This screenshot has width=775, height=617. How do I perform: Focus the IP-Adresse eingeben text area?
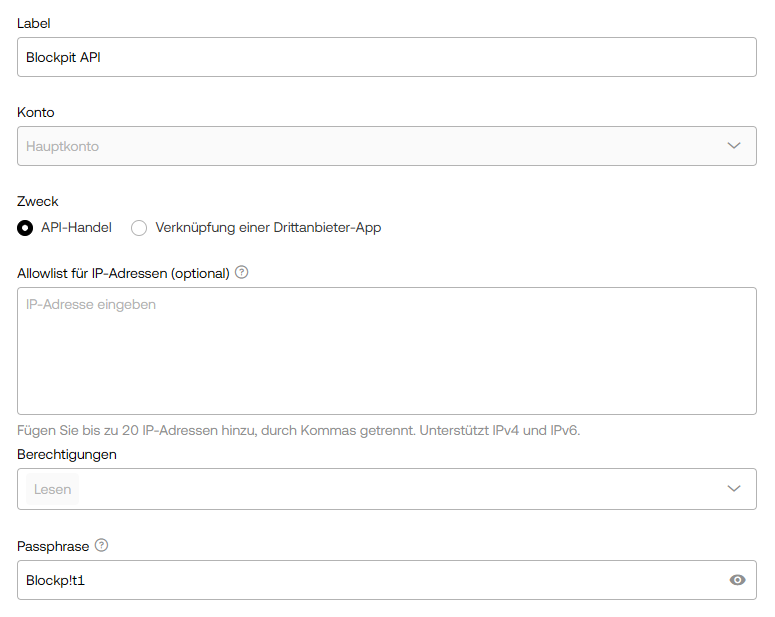pyautogui.click(x=387, y=351)
